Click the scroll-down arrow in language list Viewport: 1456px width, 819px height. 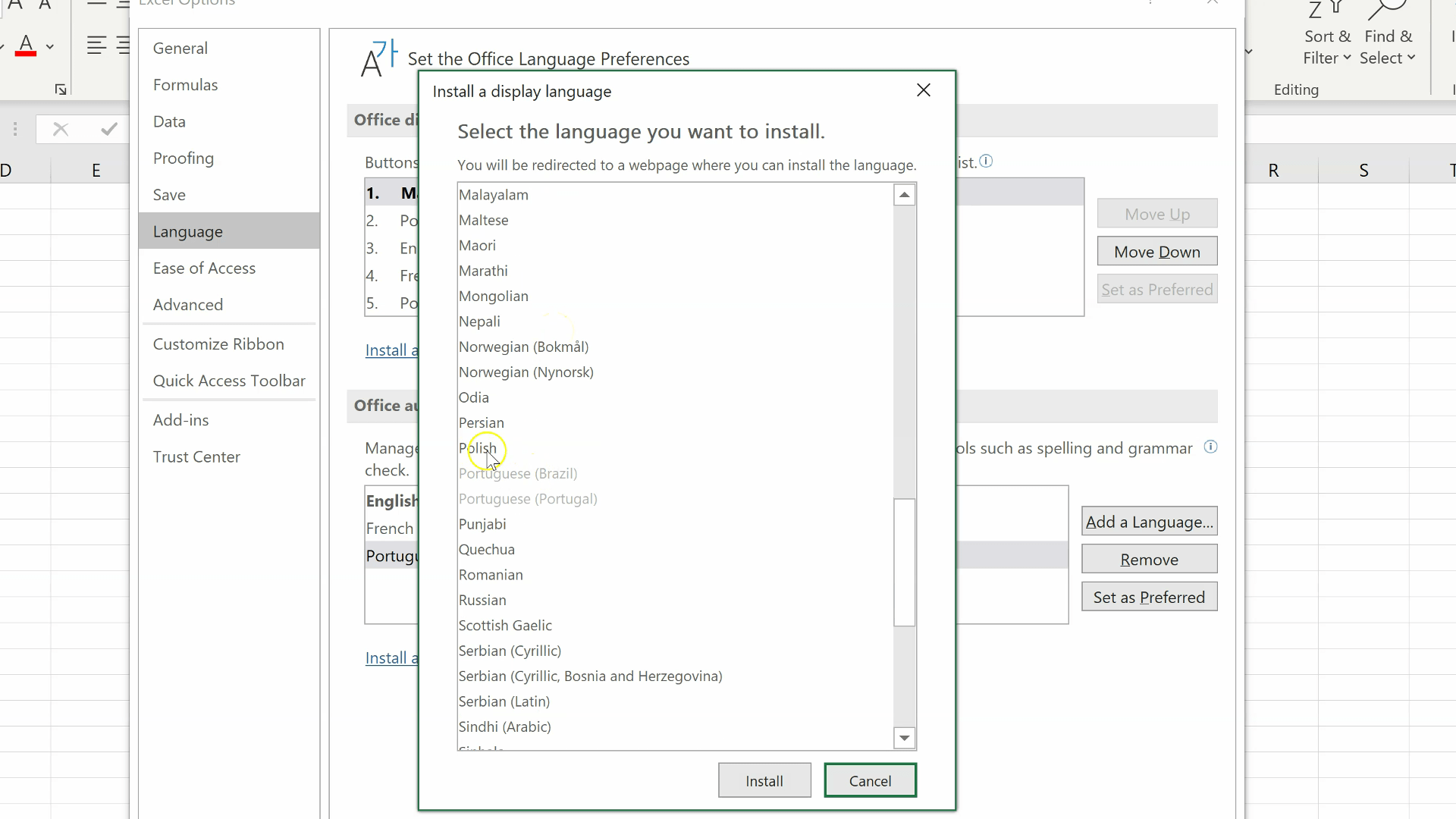(x=904, y=737)
